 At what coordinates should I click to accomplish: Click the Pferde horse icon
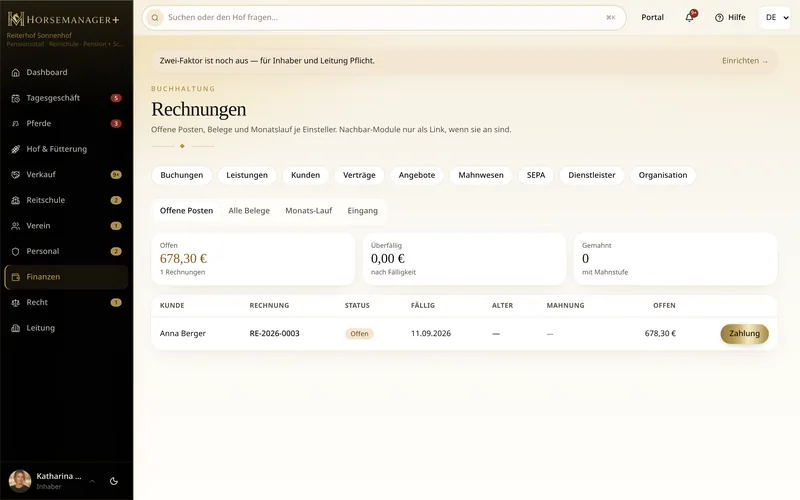pyautogui.click(x=16, y=123)
